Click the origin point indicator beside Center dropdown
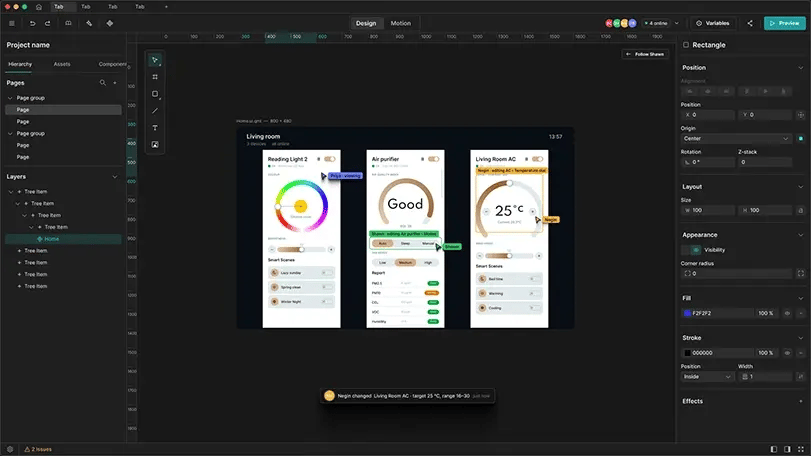Screen dimensions: 811x456 click(801, 139)
